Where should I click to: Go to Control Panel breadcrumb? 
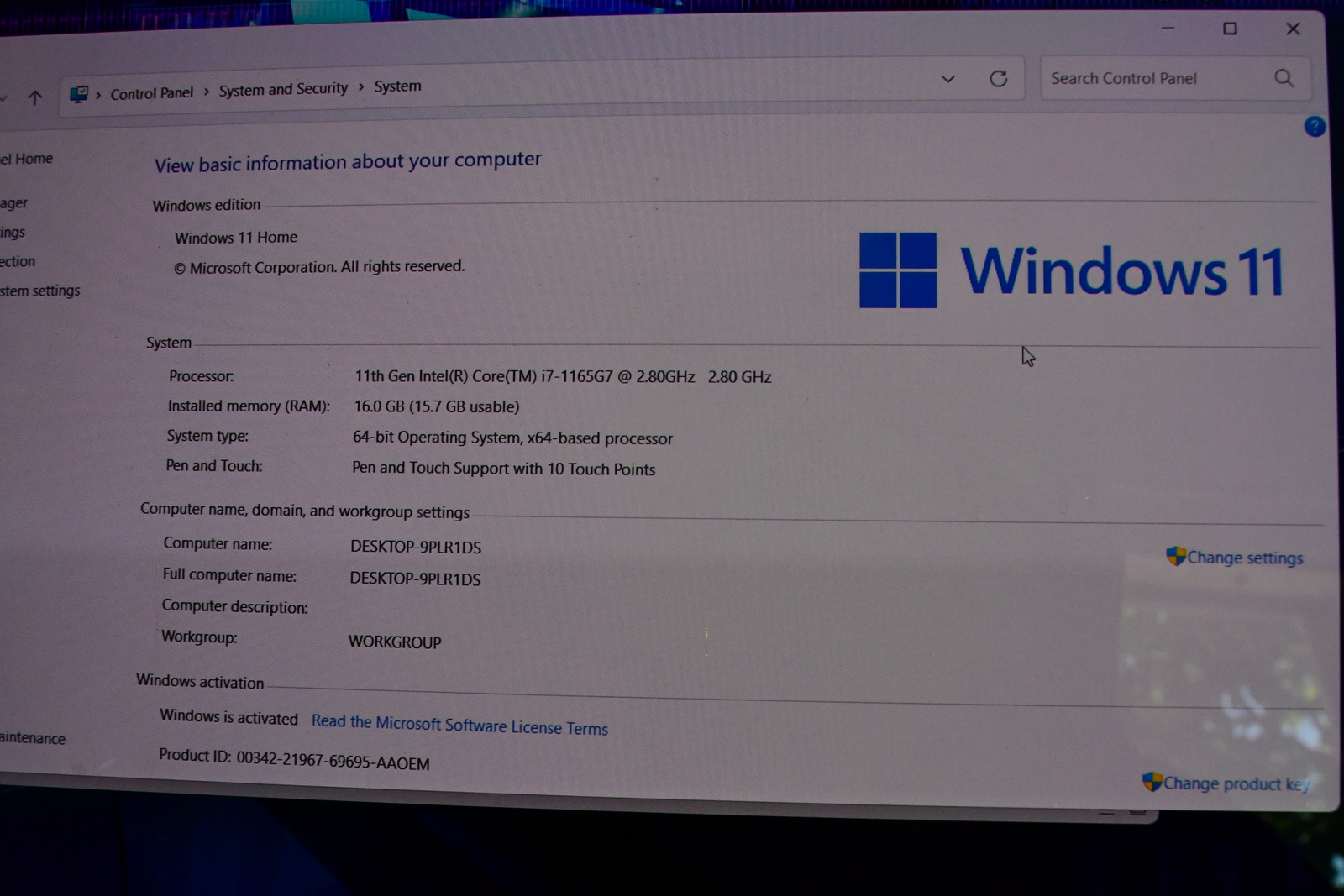click(x=151, y=92)
